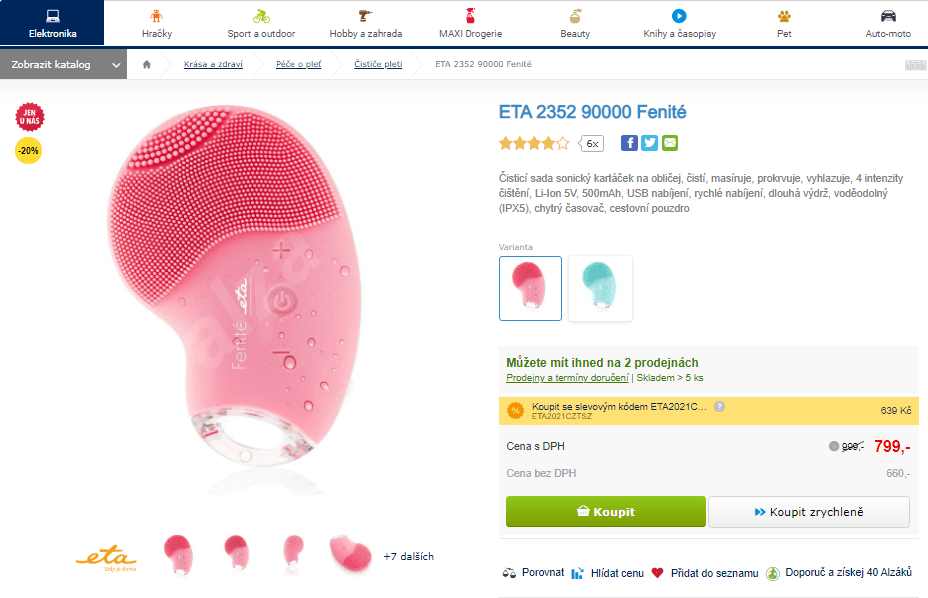This screenshot has width=928, height=598.
Task: Open the Hračky category tab
Action: pos(157,24)
